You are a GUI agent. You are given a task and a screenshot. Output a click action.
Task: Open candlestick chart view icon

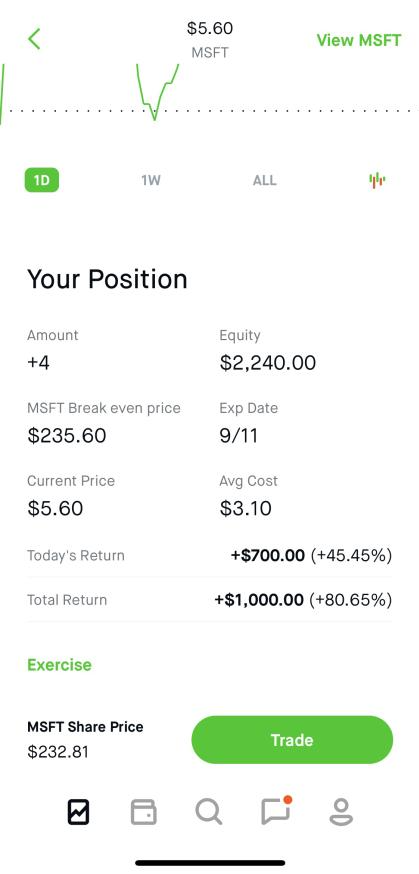point(377,180)
